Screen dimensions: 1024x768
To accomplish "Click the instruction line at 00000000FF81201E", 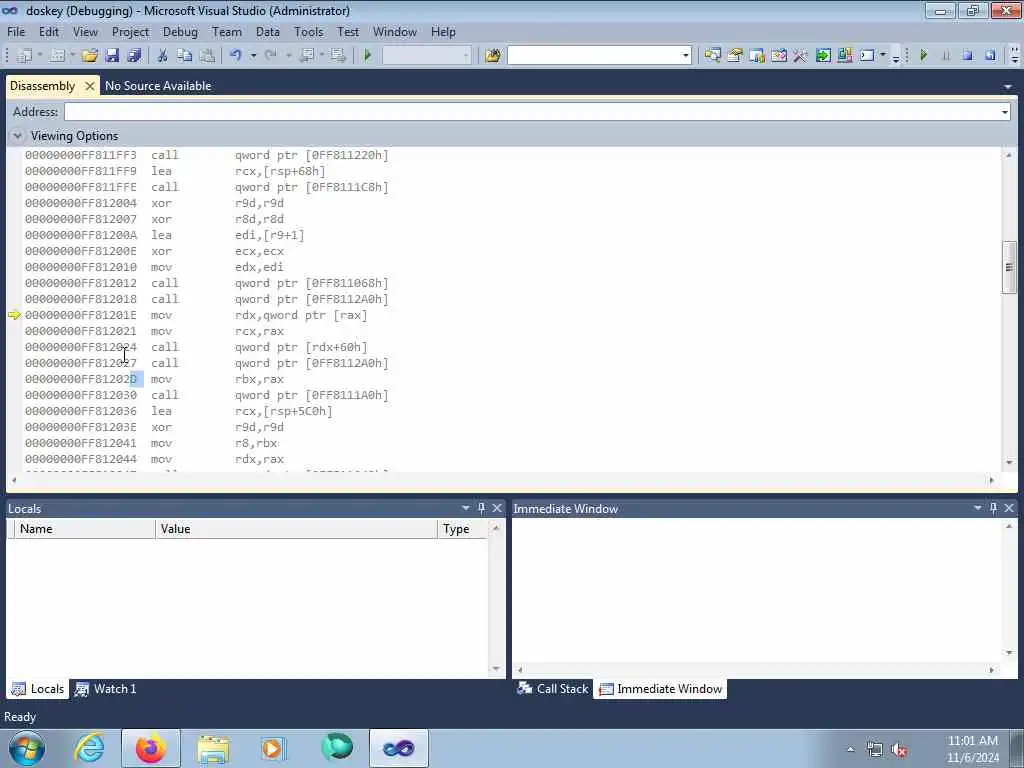I will pos(196,315).
